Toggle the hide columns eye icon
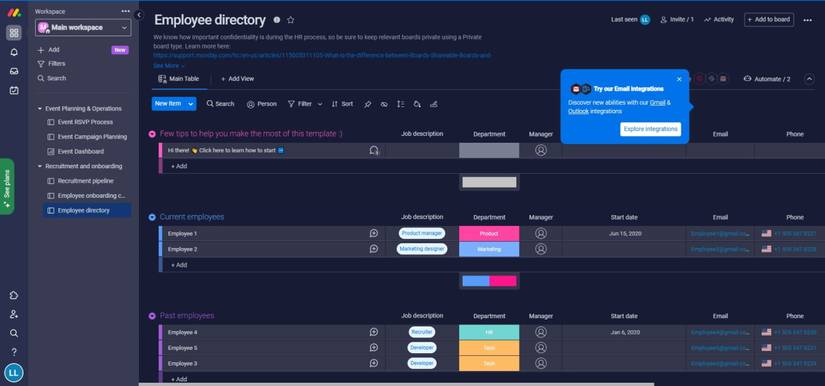 (x=384, y=104)
